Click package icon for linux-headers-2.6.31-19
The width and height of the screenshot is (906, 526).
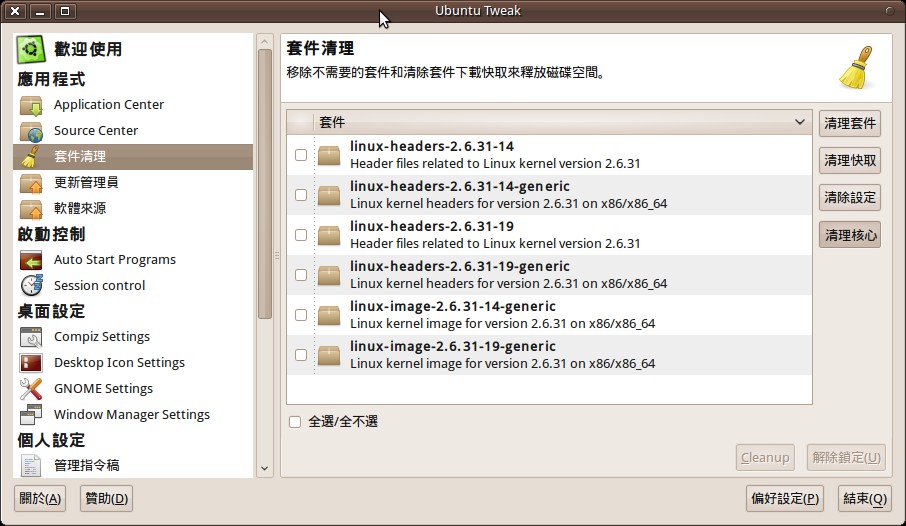pyautogui.click(x=329, y=235)
